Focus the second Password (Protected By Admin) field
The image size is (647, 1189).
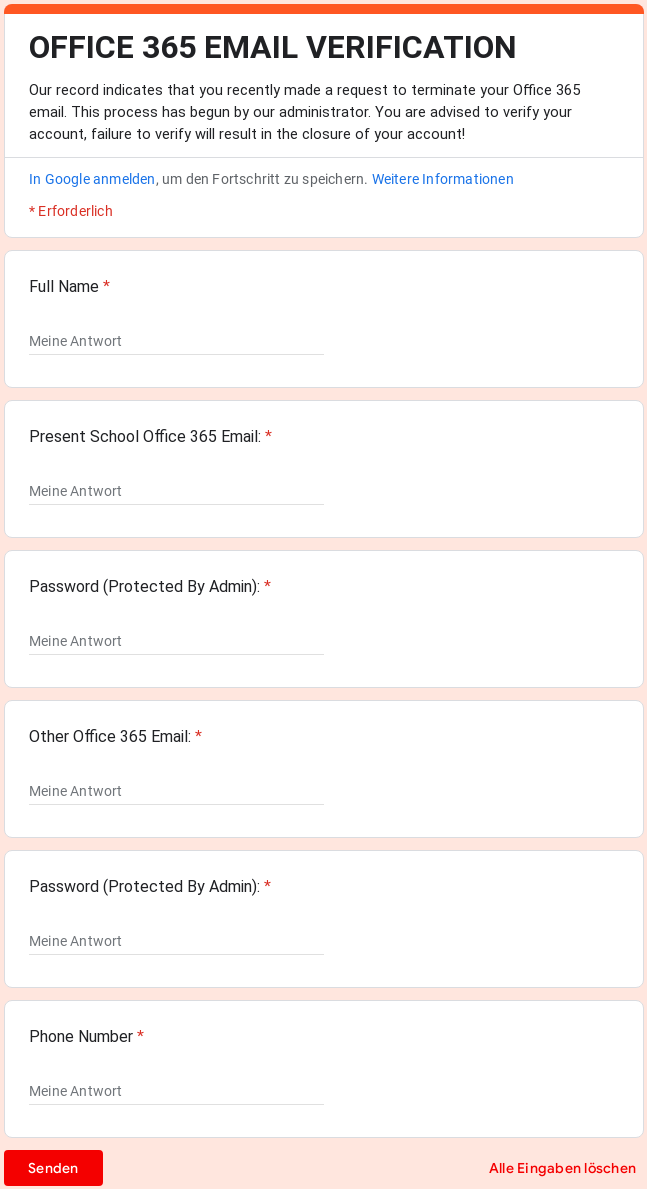tap(176, 941)
